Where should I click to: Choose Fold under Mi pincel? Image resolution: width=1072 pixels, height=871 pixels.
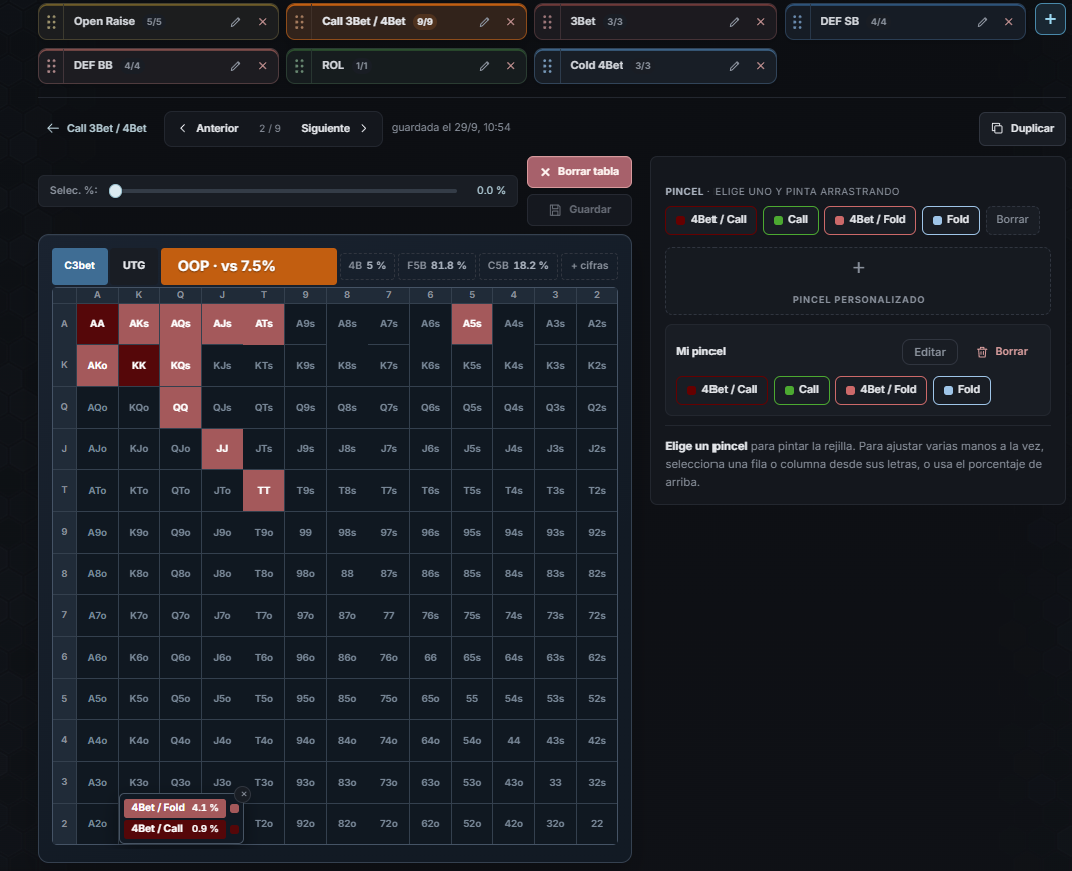(x=961, y=390)
